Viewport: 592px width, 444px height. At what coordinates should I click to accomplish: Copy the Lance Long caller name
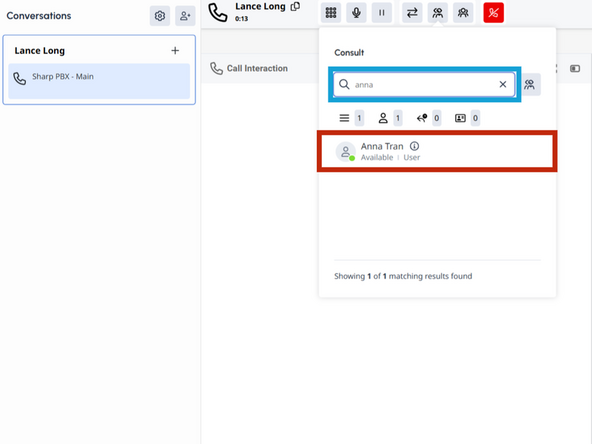click(x=295, y=6)
